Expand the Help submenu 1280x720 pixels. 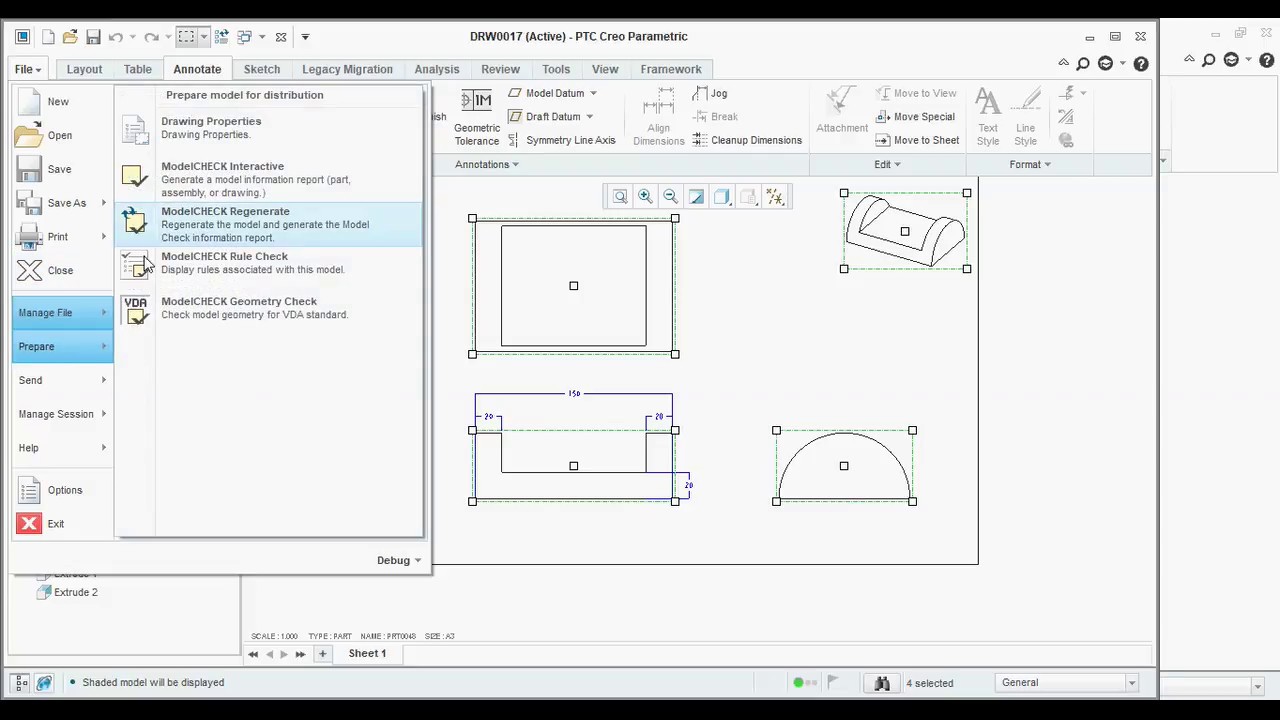tap(62, 448)
